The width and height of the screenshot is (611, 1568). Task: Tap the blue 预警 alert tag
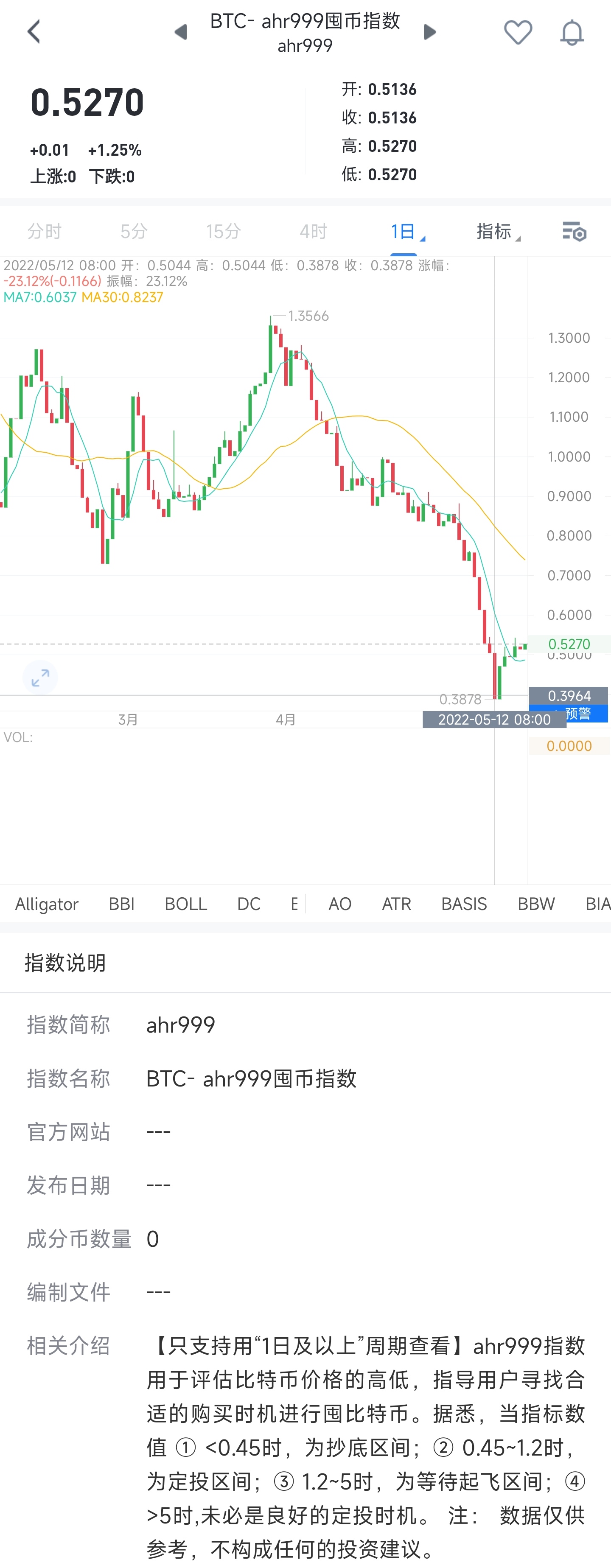click(578, 714)
